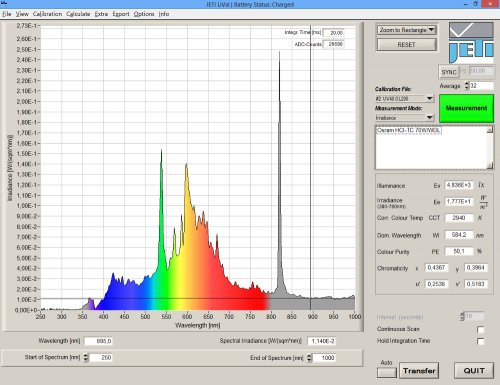Open the Calculate menu
This screenshot has width=500, height=385.
tap(78, 14)
